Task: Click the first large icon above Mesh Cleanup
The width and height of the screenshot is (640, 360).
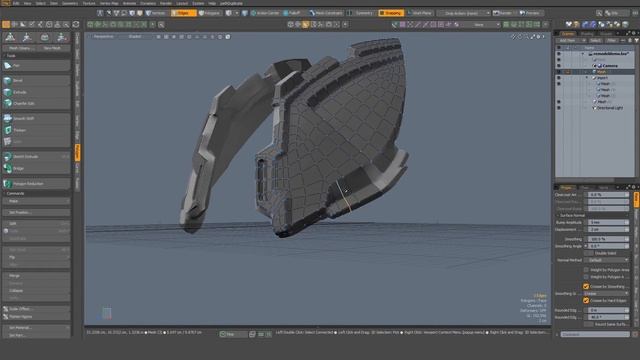Action: (10, 38)
